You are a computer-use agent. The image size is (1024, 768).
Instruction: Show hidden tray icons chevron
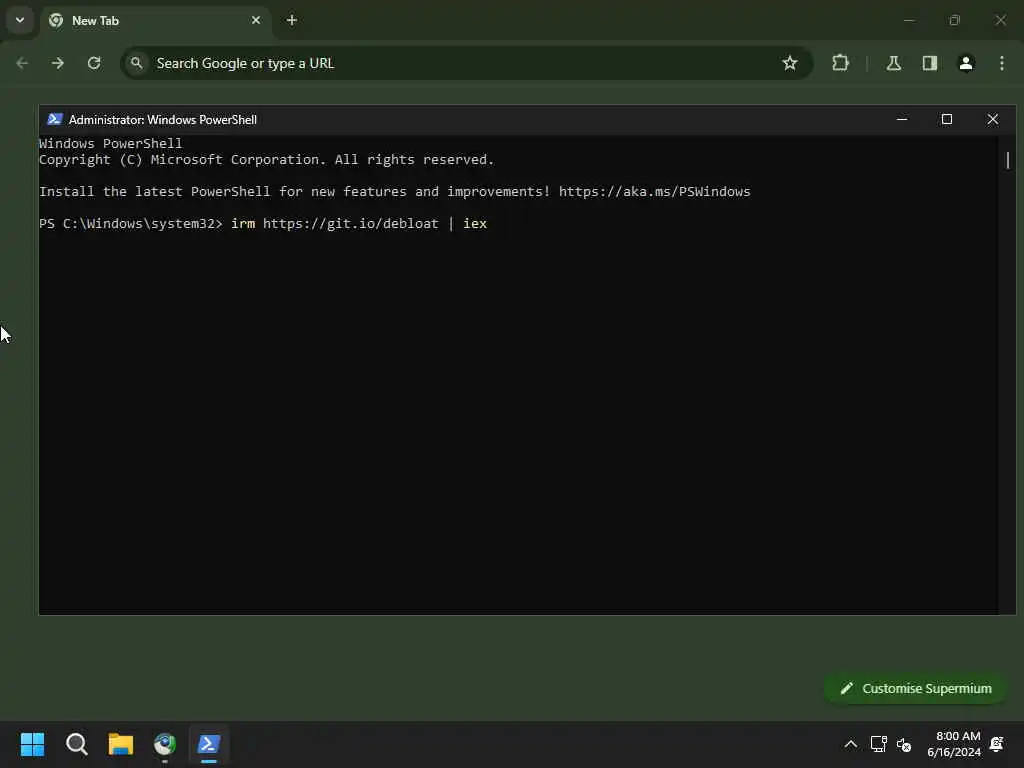click(x=850, y=744)
